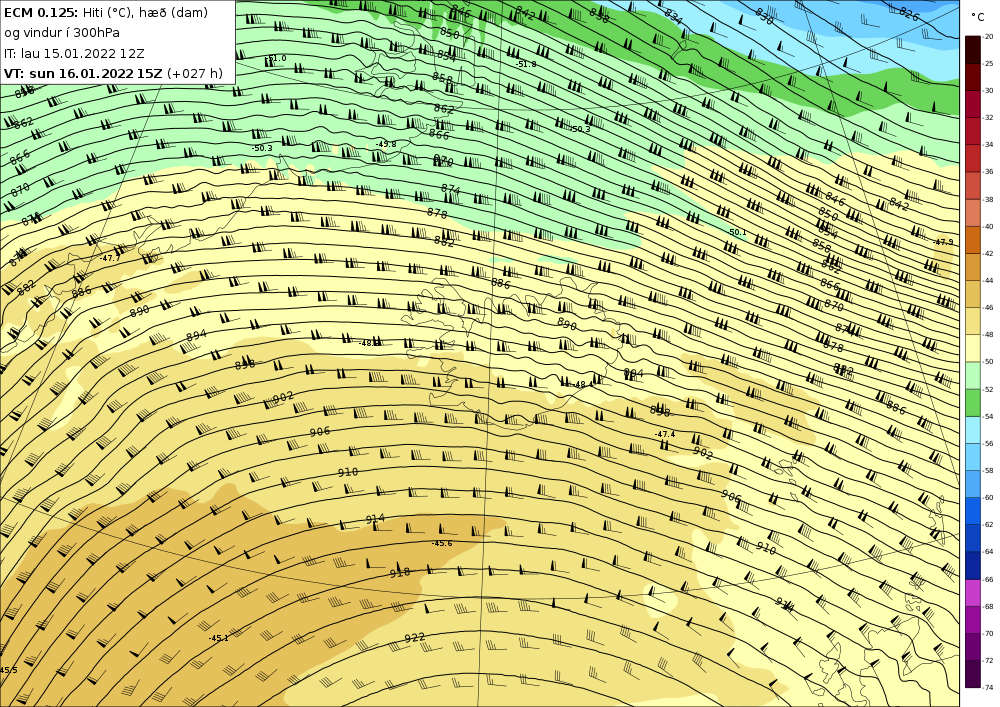Click the '-74' label on the color scale
This screenshot has height=707, width=1000.
pos(989,688)
